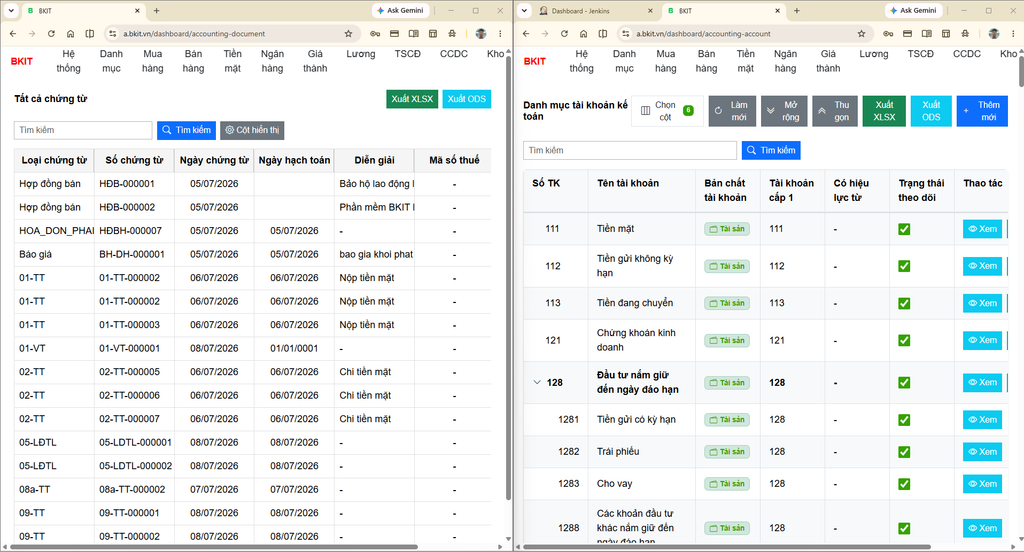Screen dimensions: 1024x552
Task: Expand all accounts with Mở rộng
Action: click(784, 111)
